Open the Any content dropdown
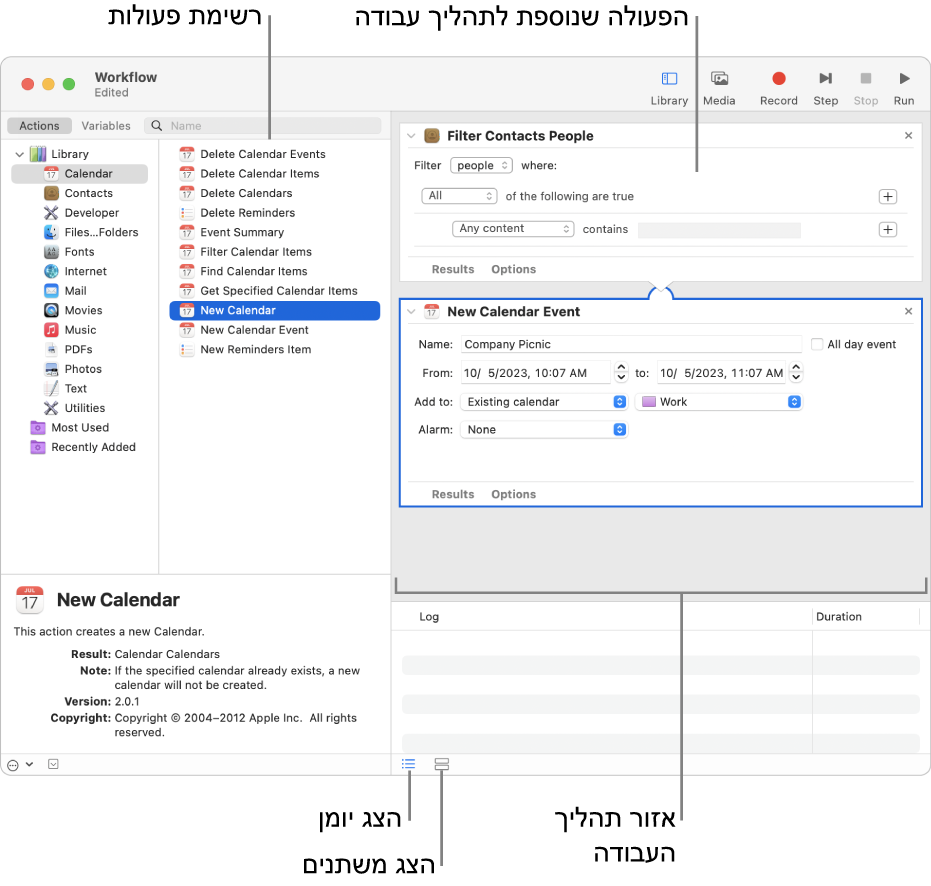The width and height of the screenshot is (931, 886). pos(513,229)
